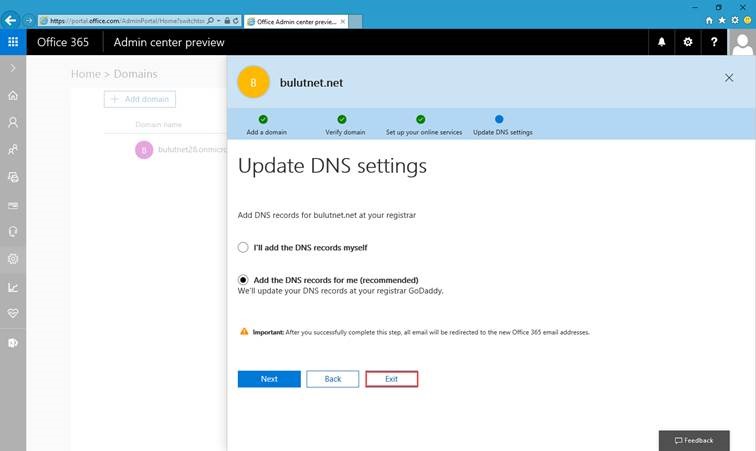The image size is (756, 451).
Task: Open the Users icon in sidebar
Action: coord(13,123)
